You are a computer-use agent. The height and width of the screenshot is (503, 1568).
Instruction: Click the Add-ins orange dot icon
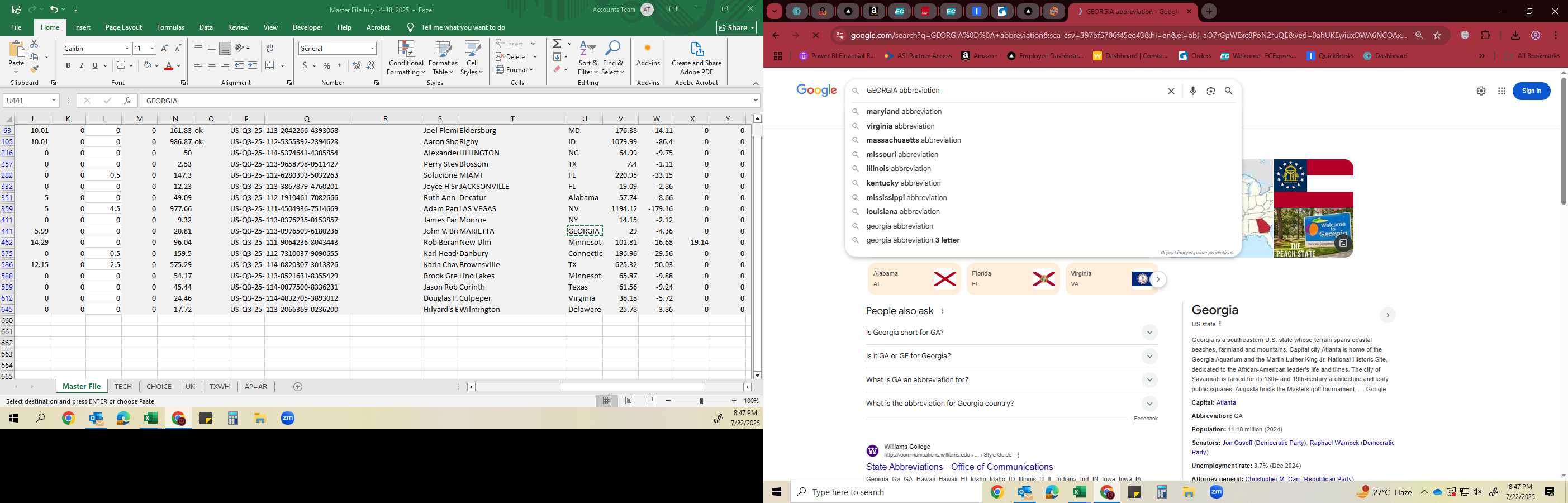click(648, 48)
